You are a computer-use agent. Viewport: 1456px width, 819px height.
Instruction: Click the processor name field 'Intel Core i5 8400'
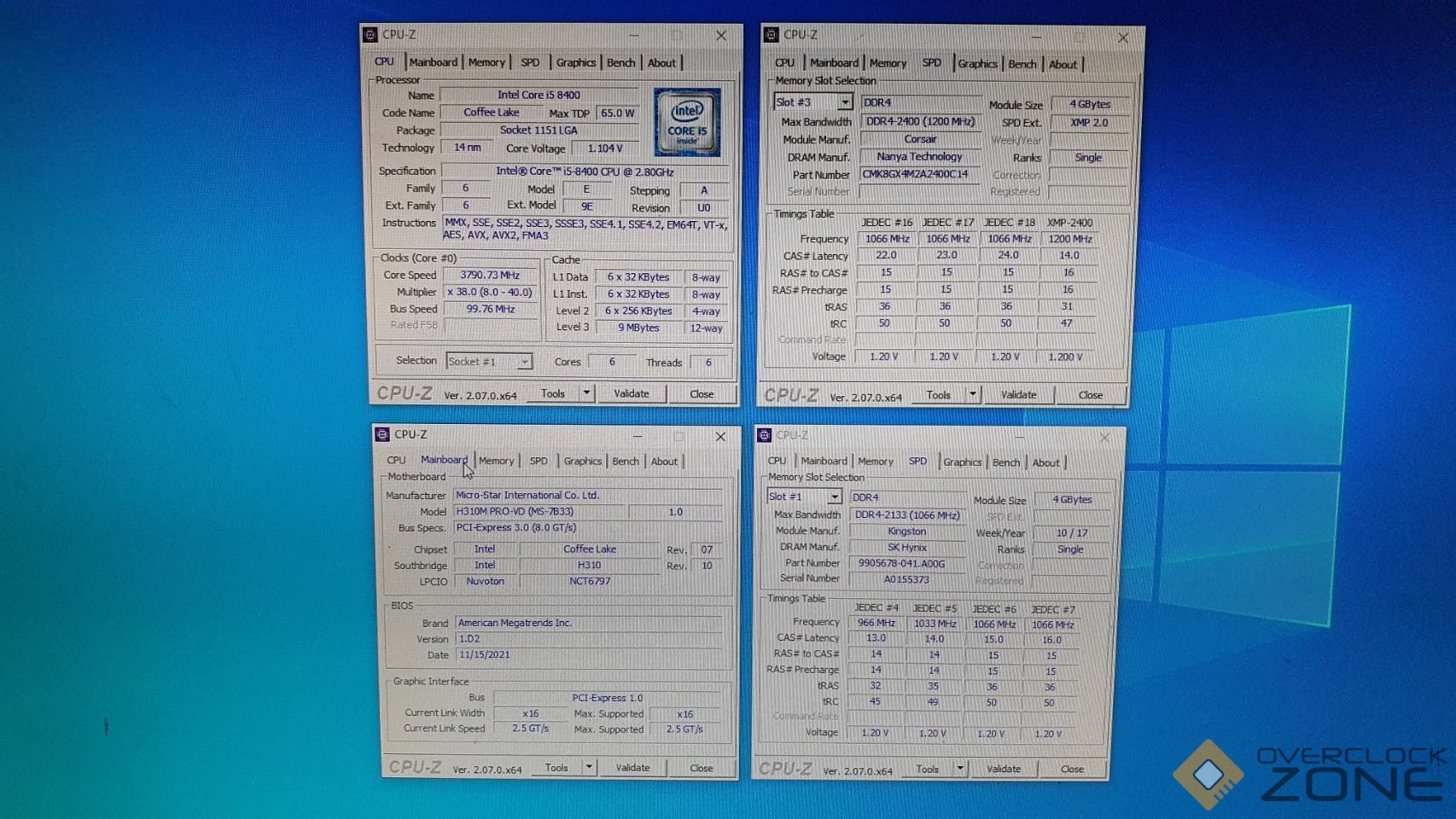click(539, 95)
